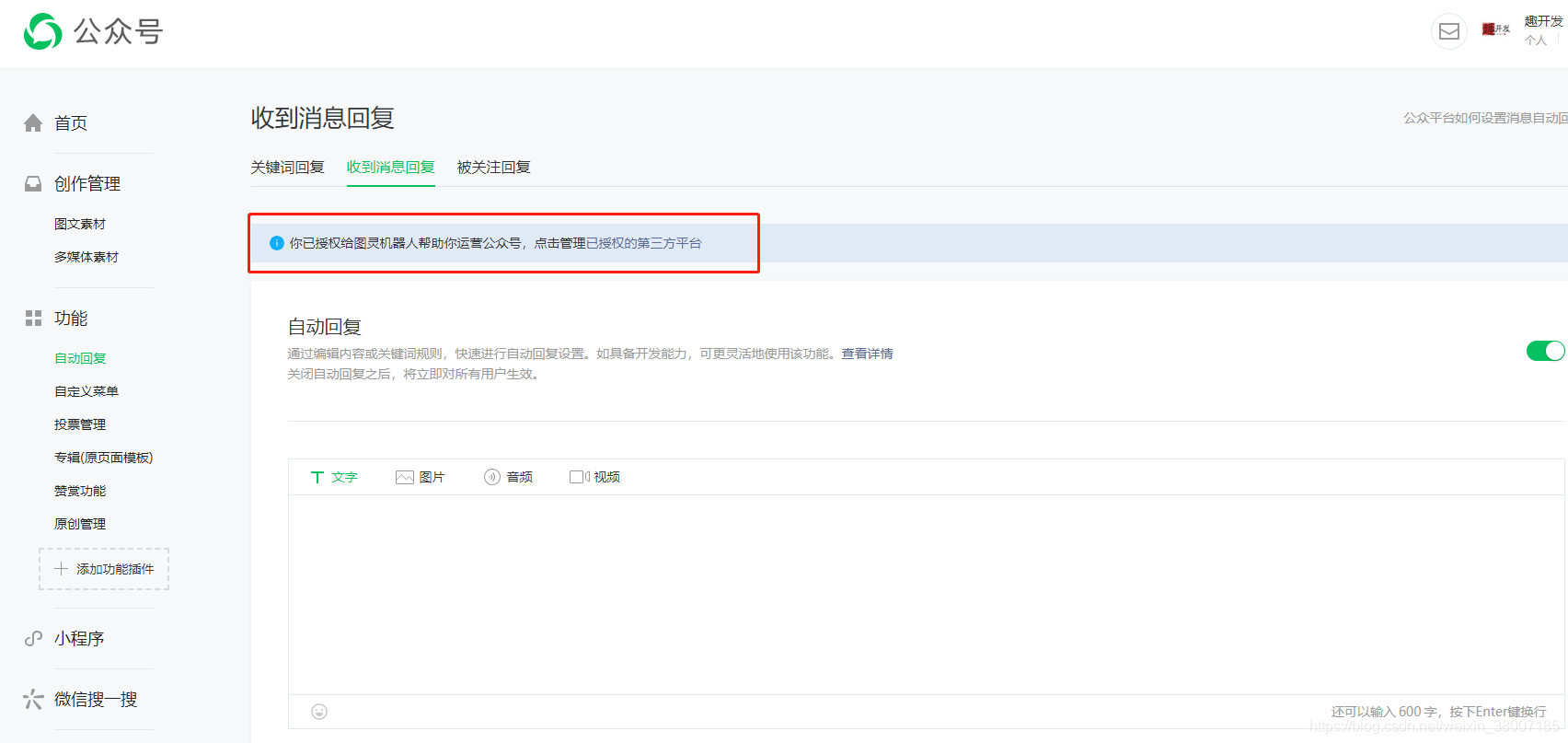
Task: Open 图文素材 in the sidebar
Action: click(80, 224)
